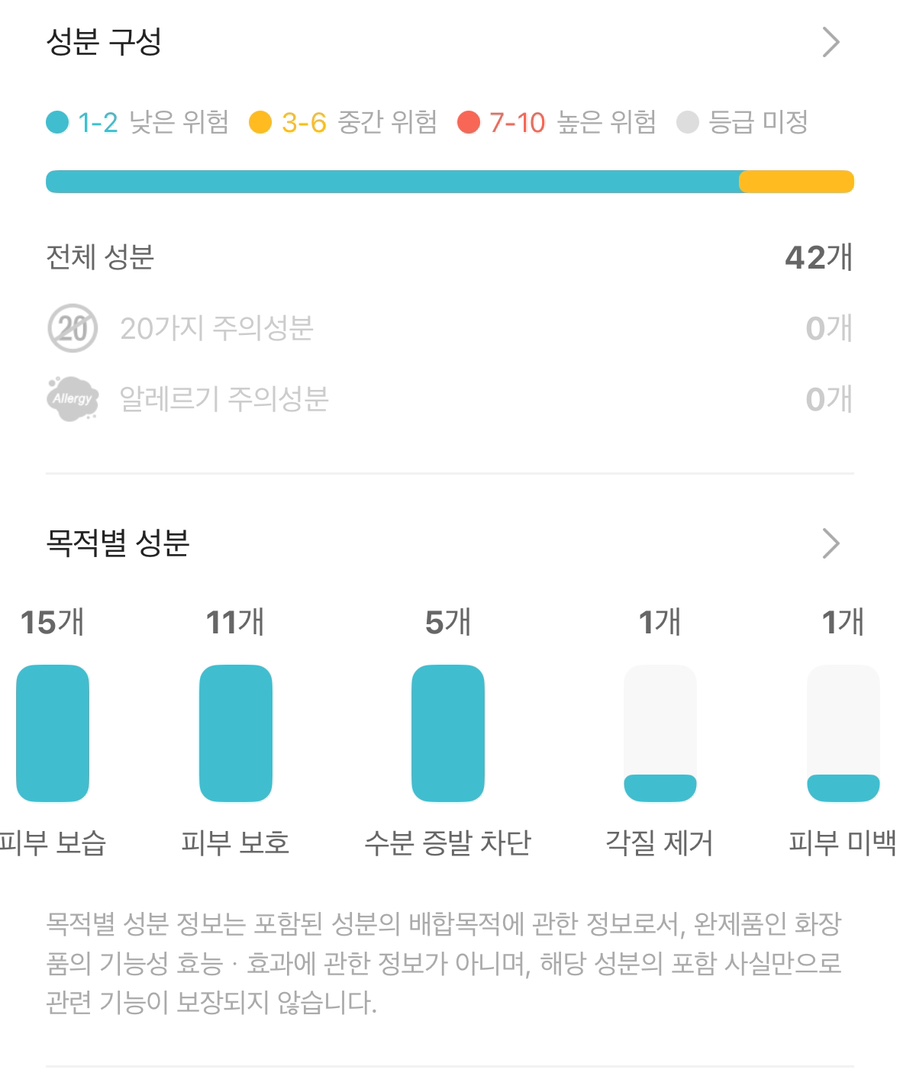
Task: Open the 알레르기 주의성분 row label
Action: (x=224, y=399)
